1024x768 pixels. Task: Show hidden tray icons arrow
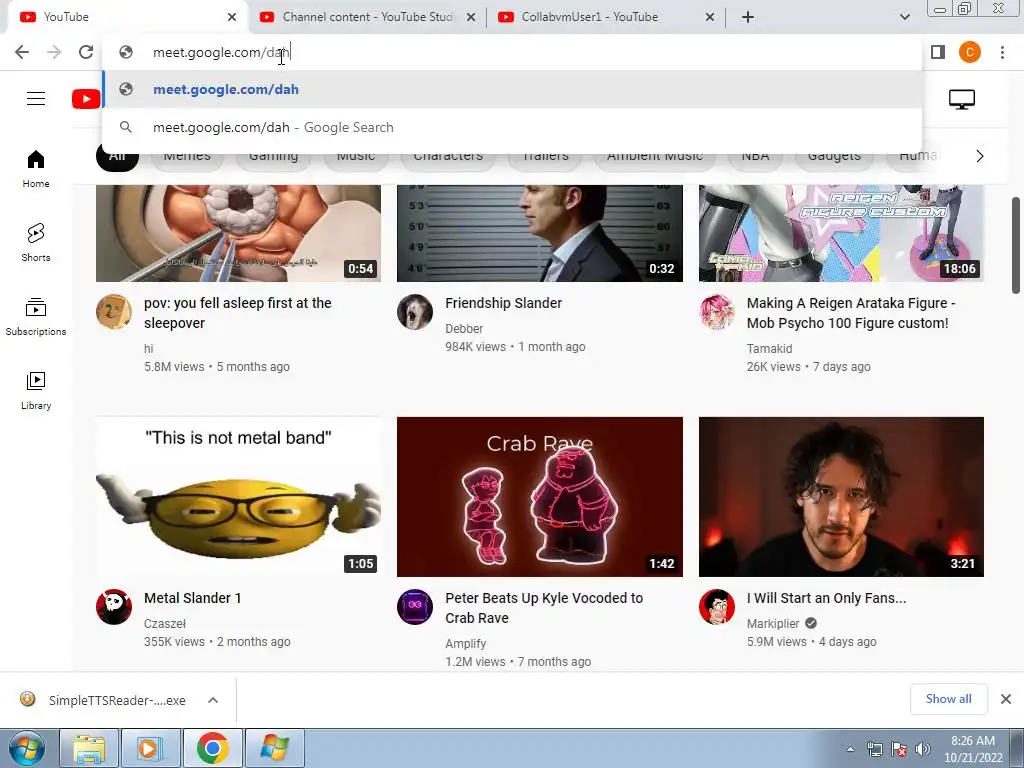point(850,749)
